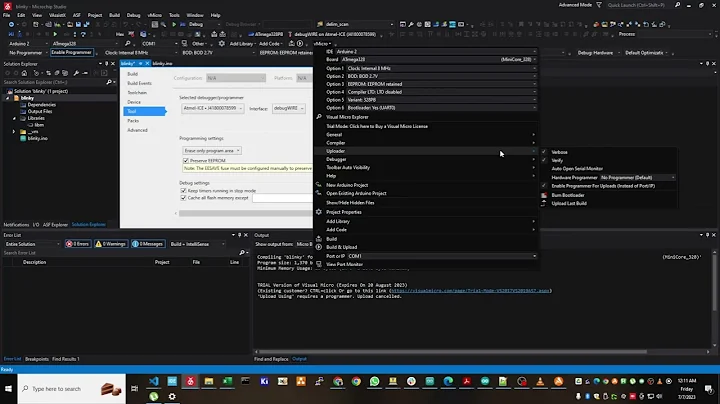Pin the Error List panel

pyautogui.click(x=239, y=235)
